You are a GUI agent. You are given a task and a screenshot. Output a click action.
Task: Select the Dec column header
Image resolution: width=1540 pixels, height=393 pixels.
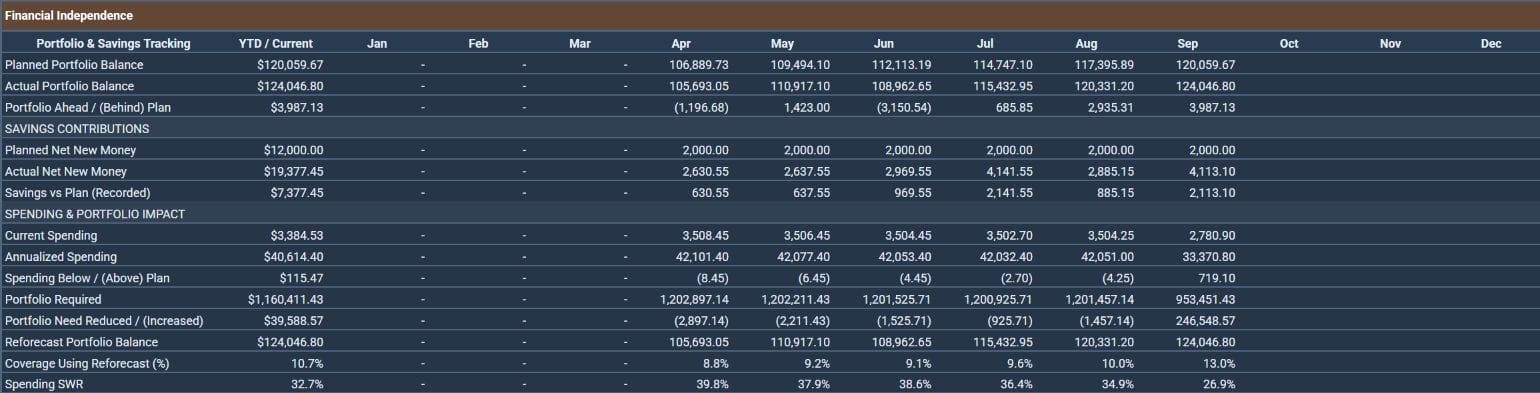1491,44
